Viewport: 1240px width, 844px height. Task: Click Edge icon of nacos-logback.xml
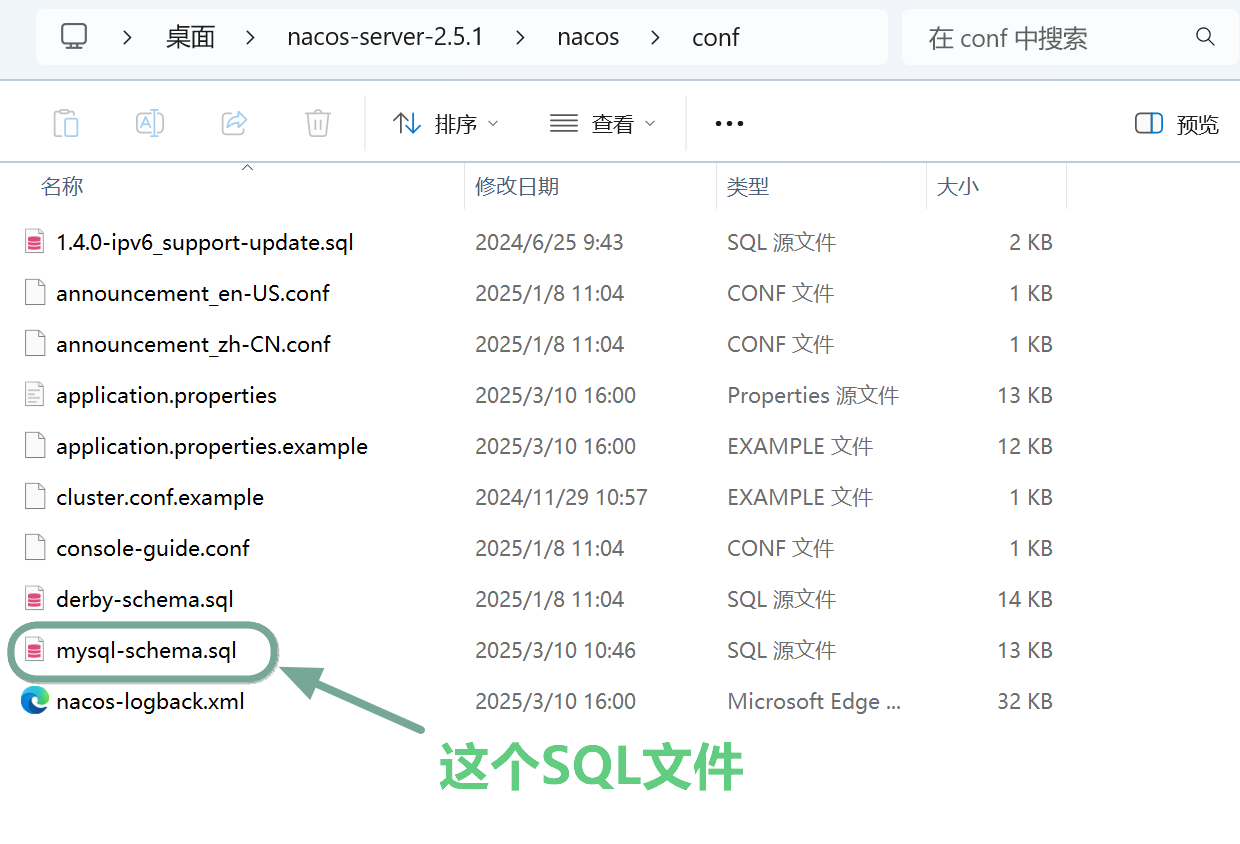(35, 701)
